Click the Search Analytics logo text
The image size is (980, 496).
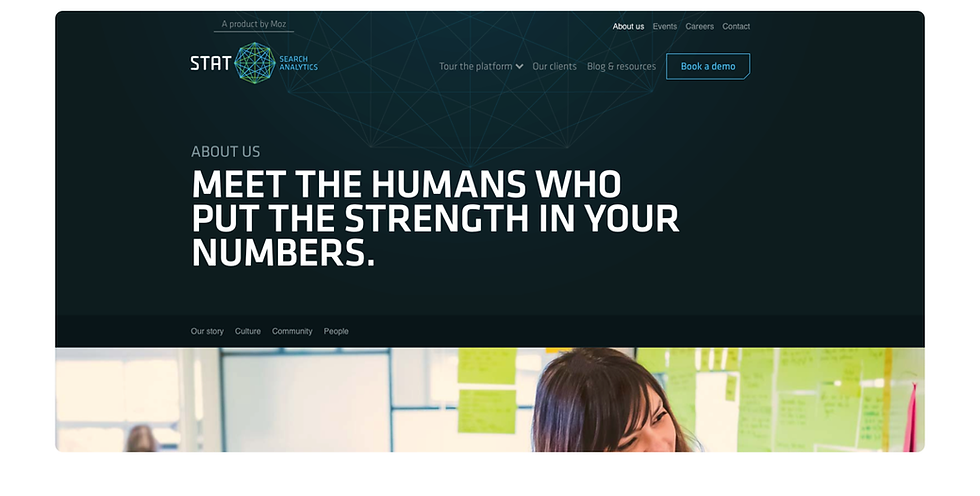click(x=298, y=63)
